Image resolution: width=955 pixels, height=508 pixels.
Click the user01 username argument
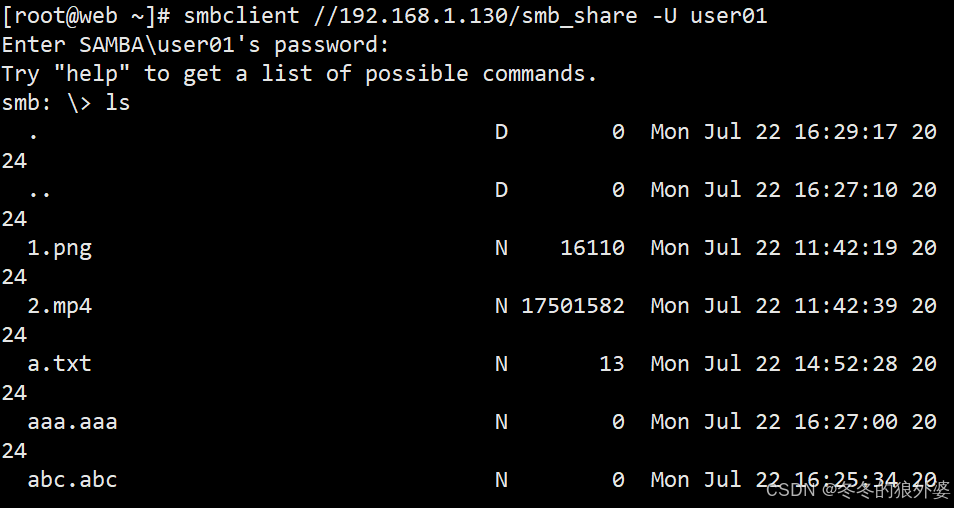(x=728, y=15)
